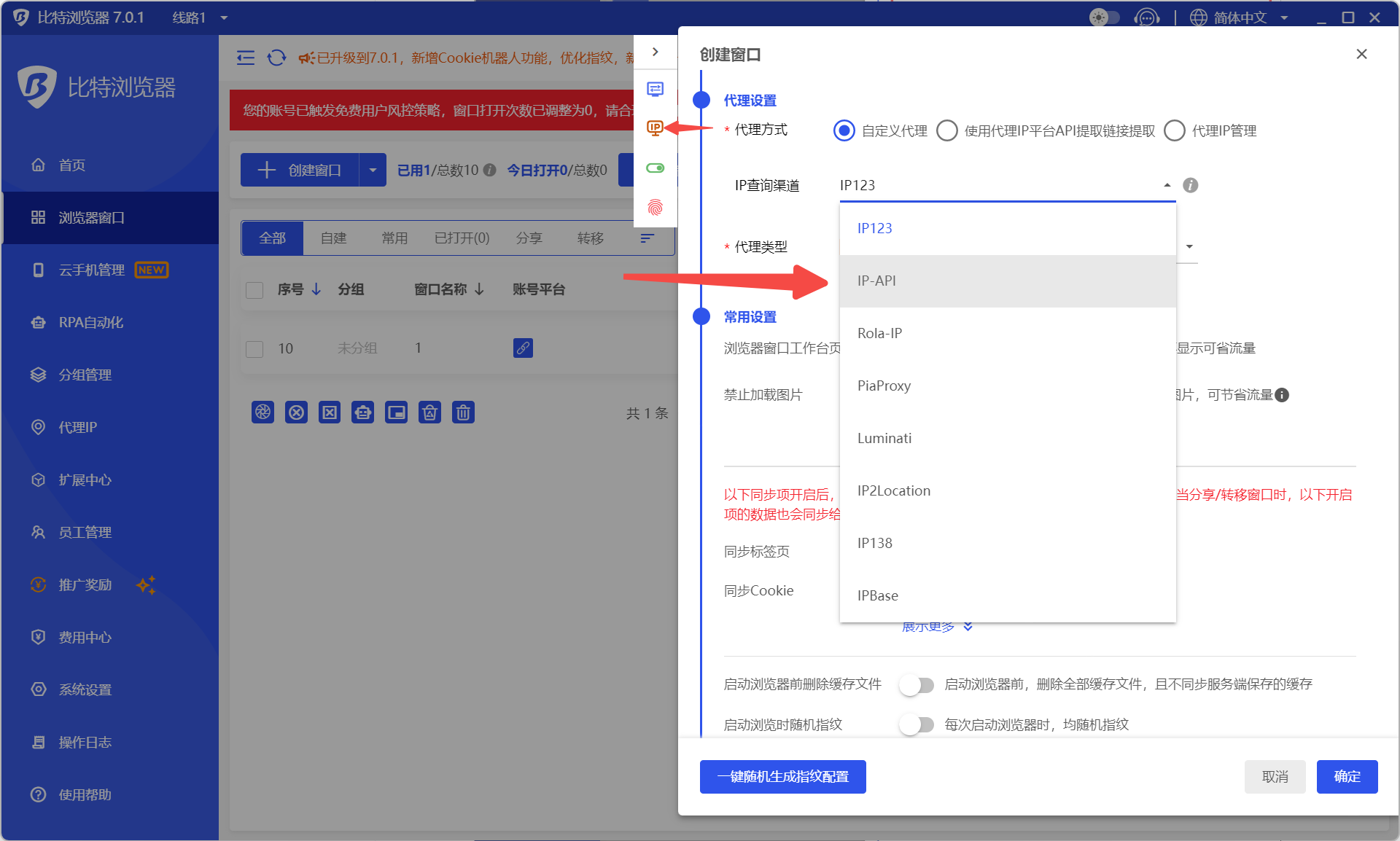
Task: Expand the 创建窗口 button dropdown arrow
Action: point(373,170)
